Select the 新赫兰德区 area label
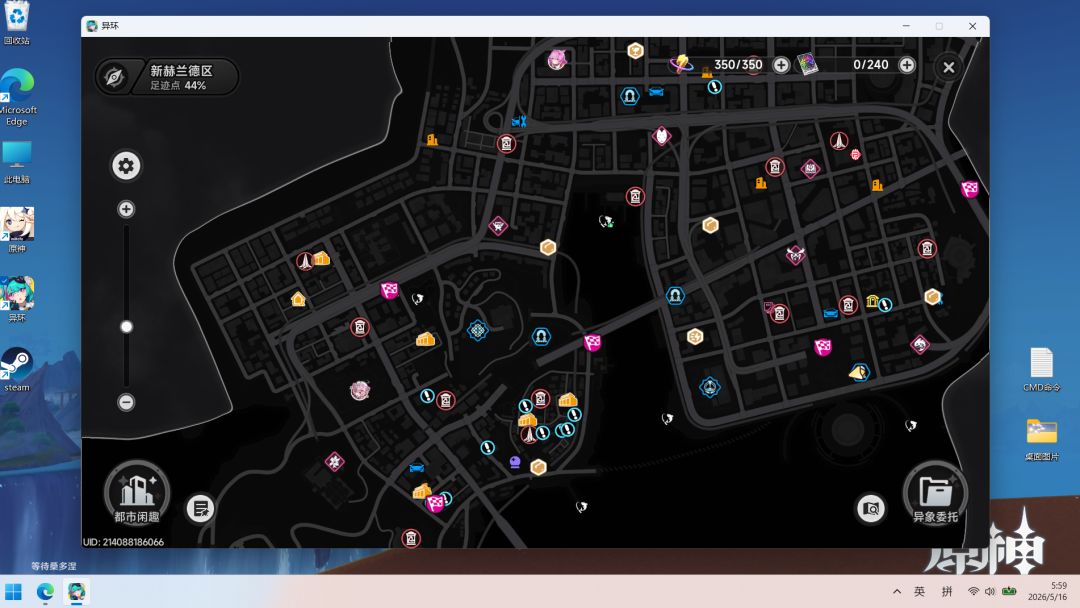1080x608 pixels. 182,70
